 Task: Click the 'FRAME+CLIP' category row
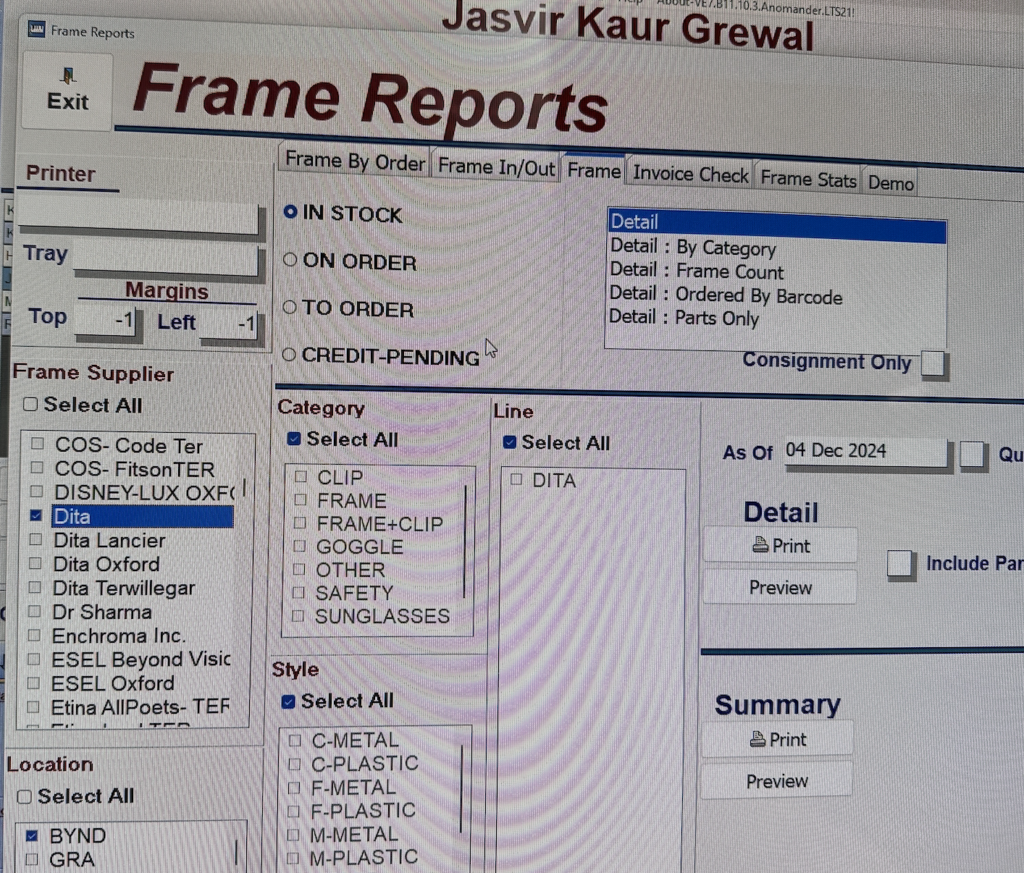tap(379, 524)
